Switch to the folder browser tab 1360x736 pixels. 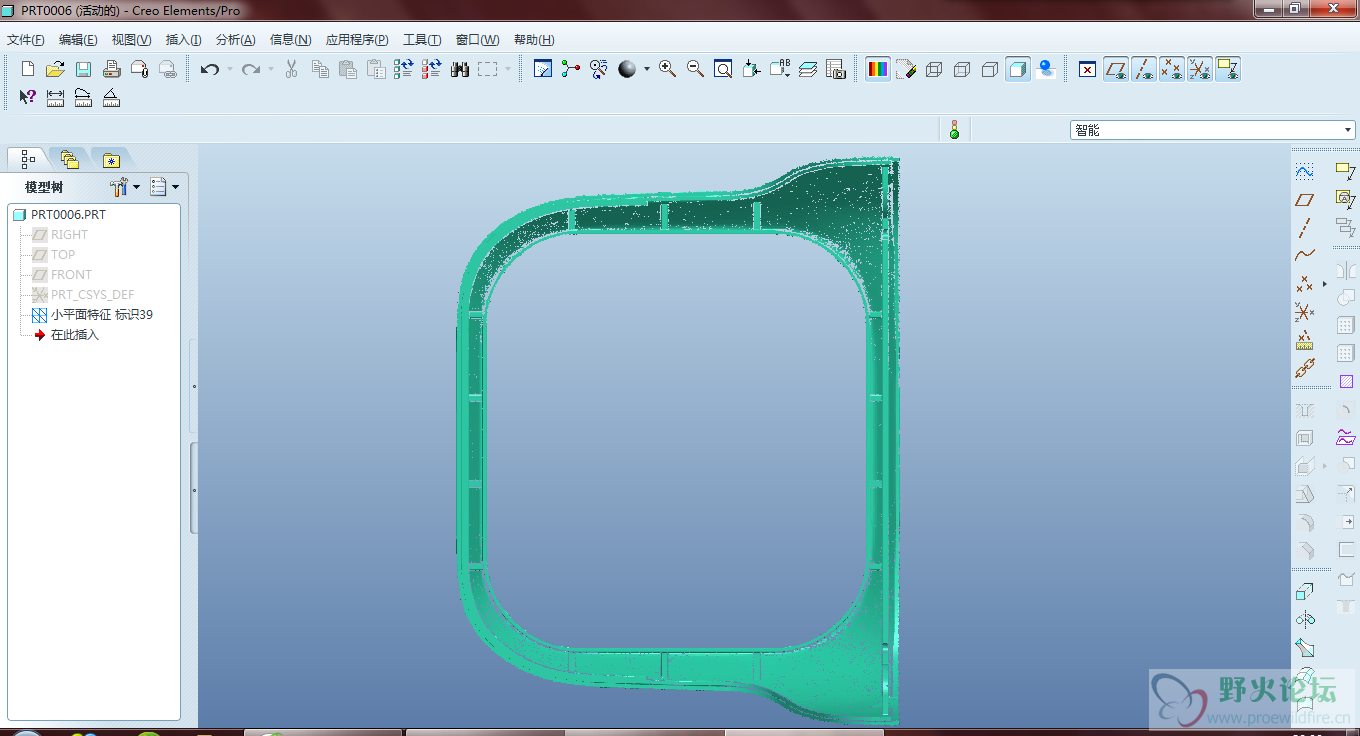coord(69,159)
